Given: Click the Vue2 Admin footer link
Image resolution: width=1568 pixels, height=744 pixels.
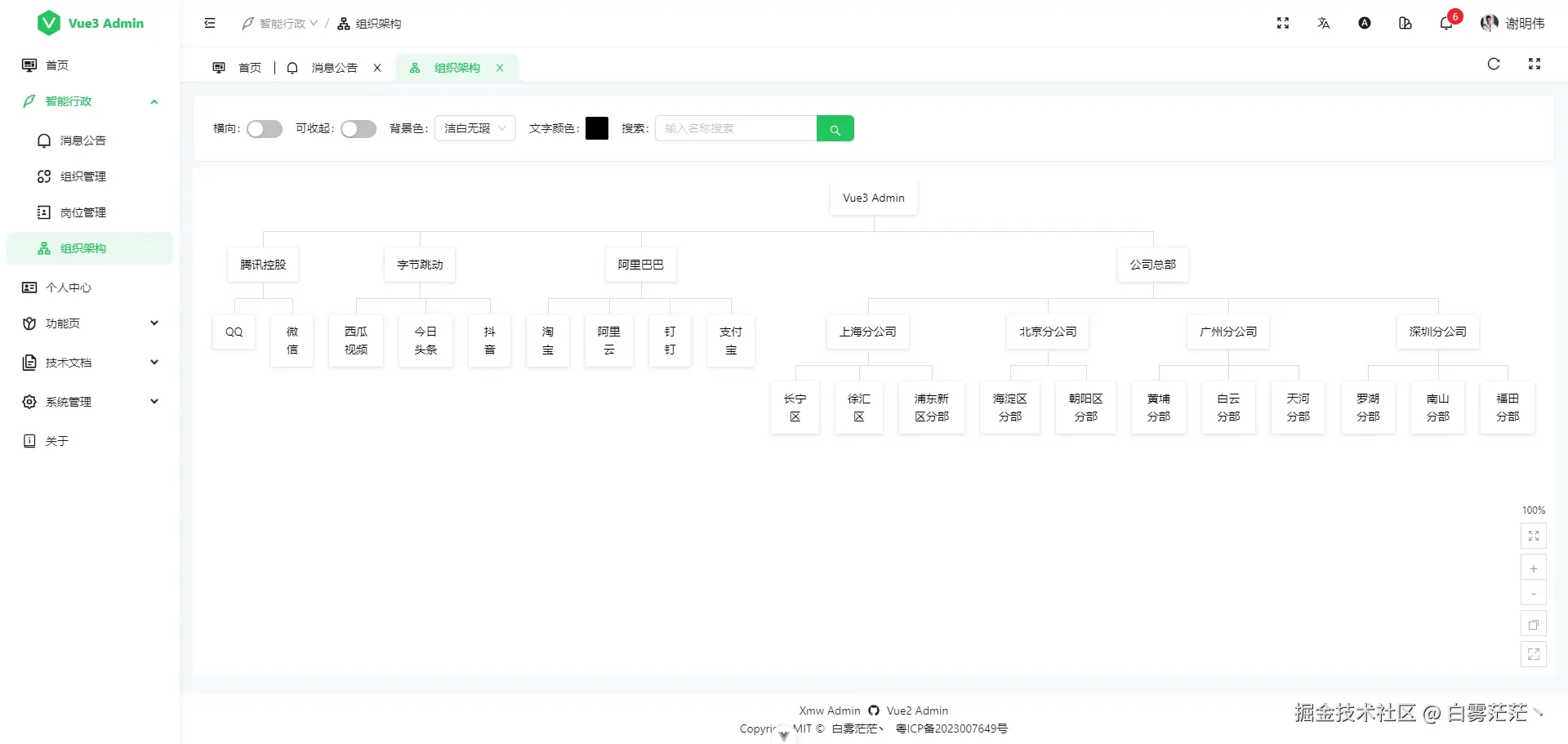Looking at the screenshot, I should coord(917,711).
